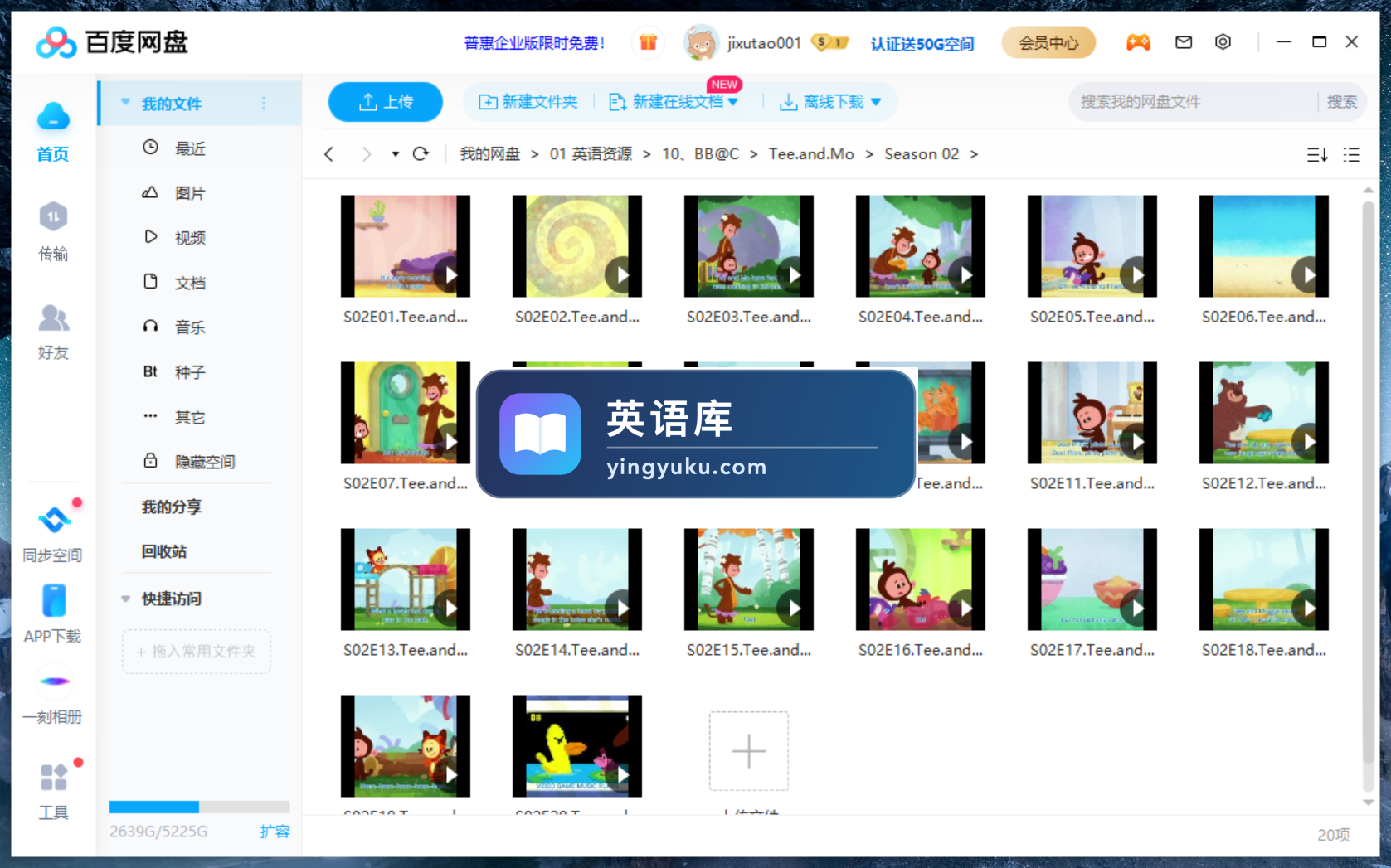Open thumbnail S02E17.Tee.and...
This screenshot has width=1391, height=868.
point(1092,579)
